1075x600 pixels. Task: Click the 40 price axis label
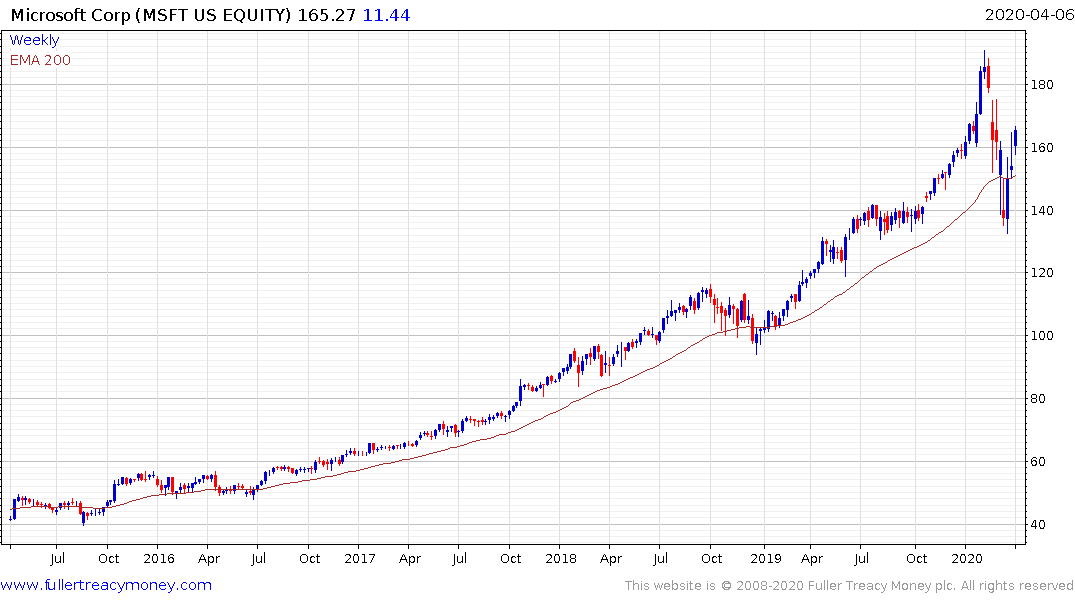coord(1038,525)
